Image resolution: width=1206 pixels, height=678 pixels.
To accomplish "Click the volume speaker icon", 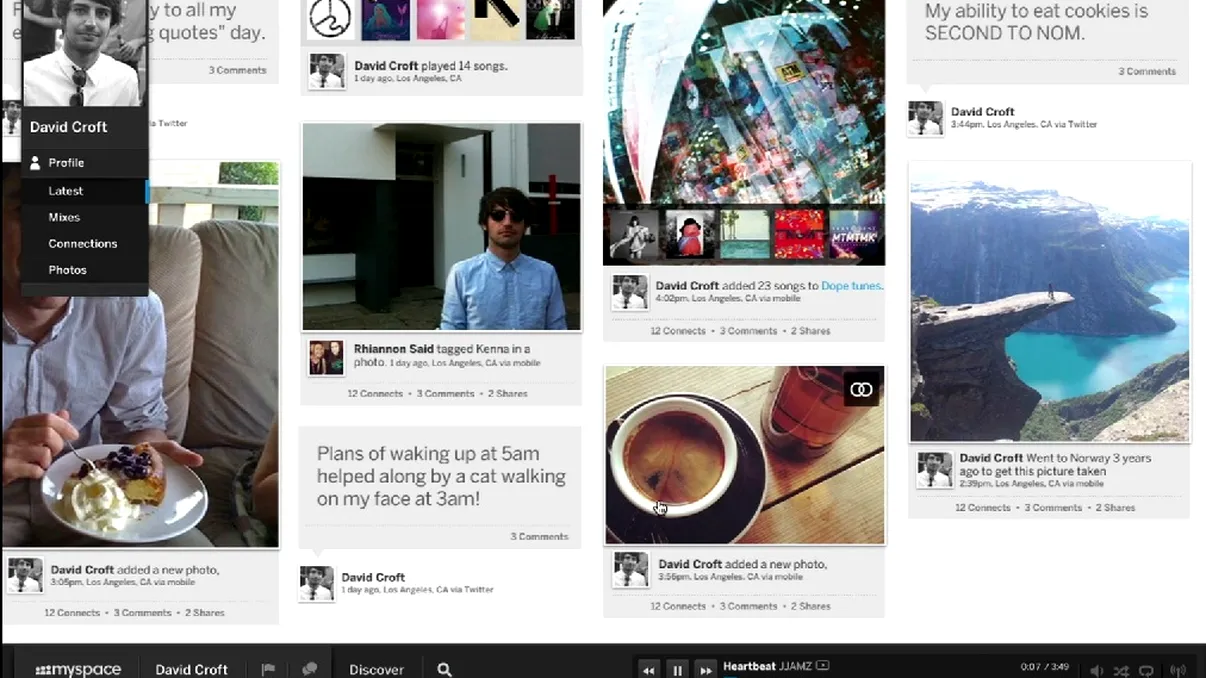I will click(1096, 670).
